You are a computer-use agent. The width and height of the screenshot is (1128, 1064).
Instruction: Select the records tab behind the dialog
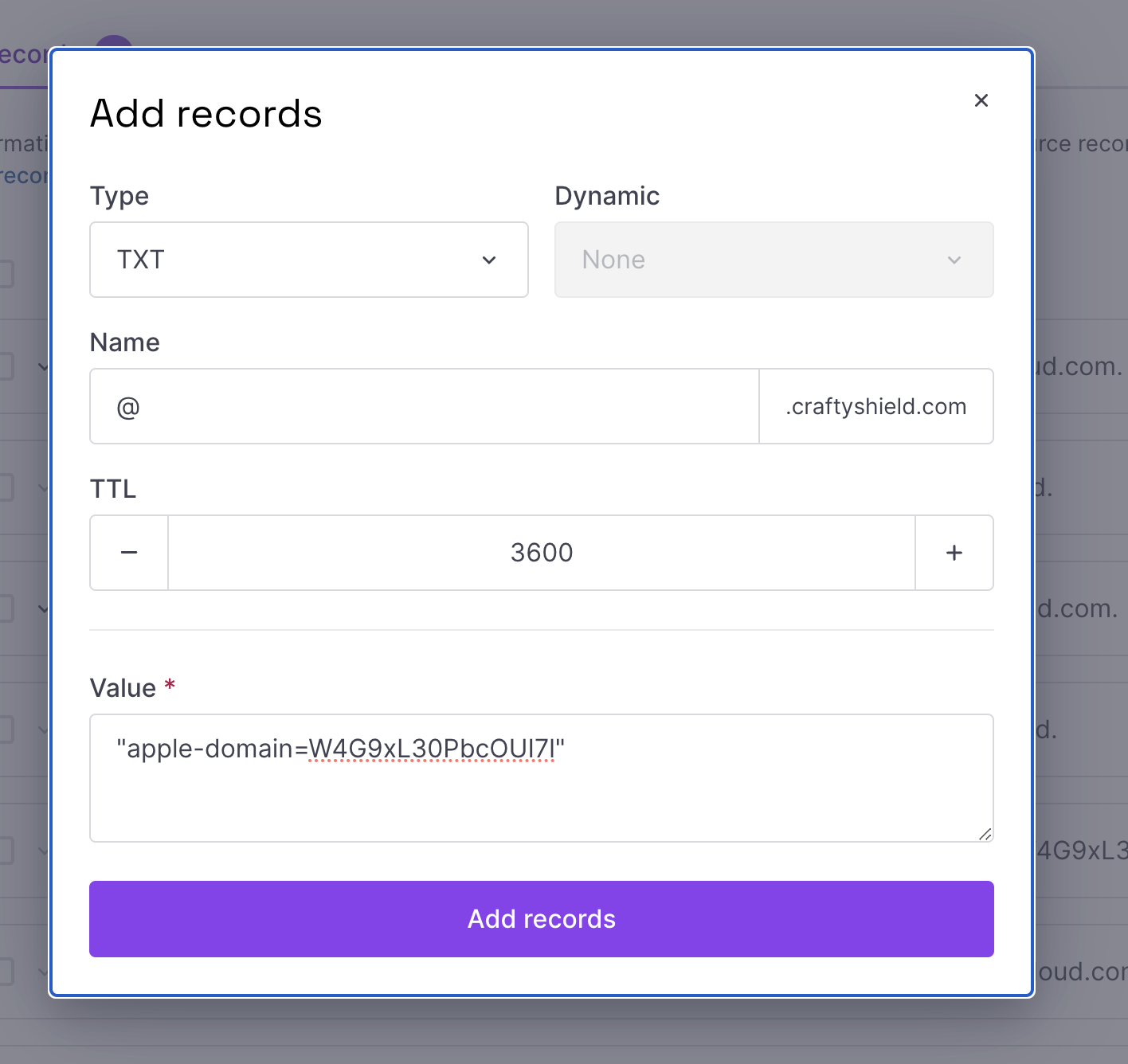[24, 56]
